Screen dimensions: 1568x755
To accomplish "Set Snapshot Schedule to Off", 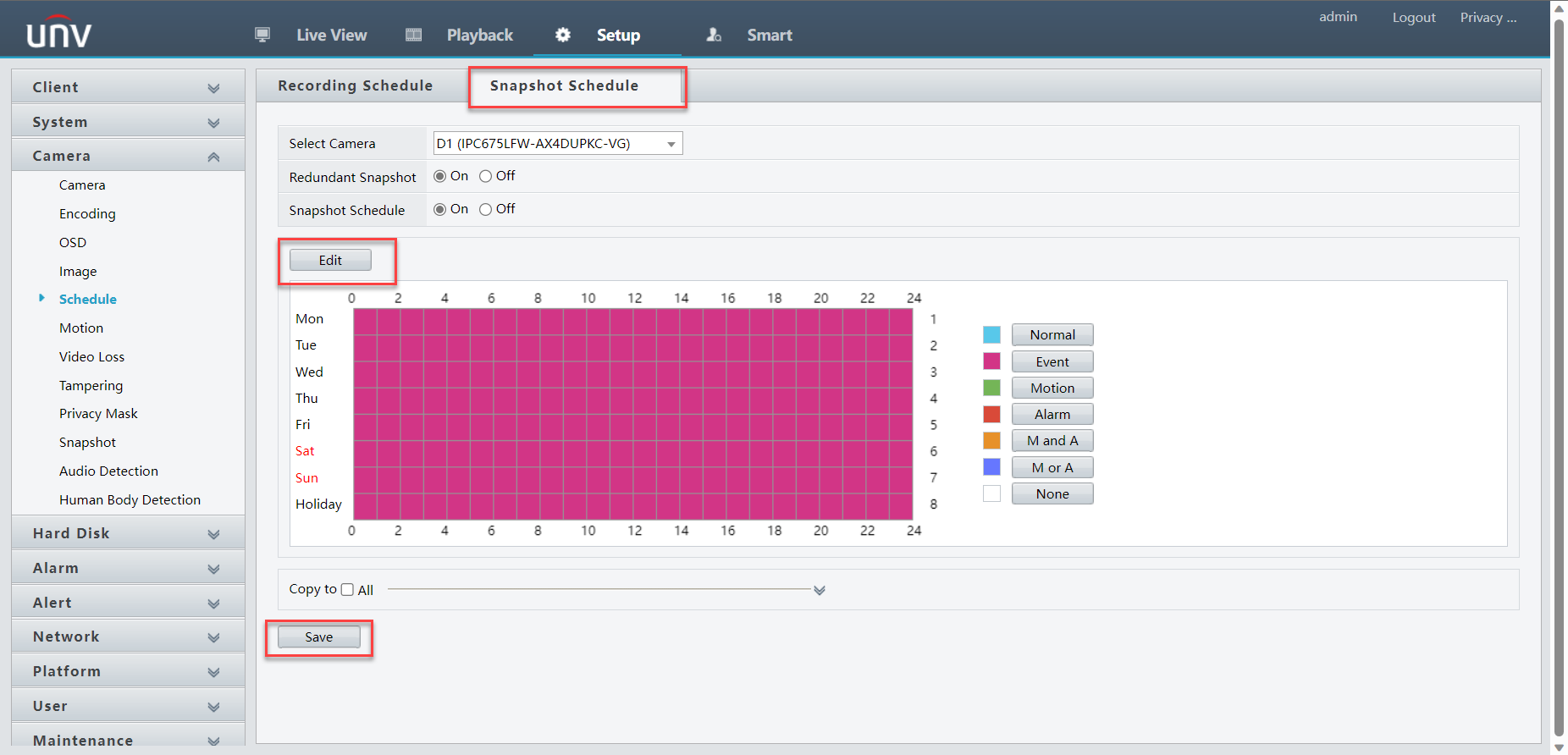I will (486, 209).
